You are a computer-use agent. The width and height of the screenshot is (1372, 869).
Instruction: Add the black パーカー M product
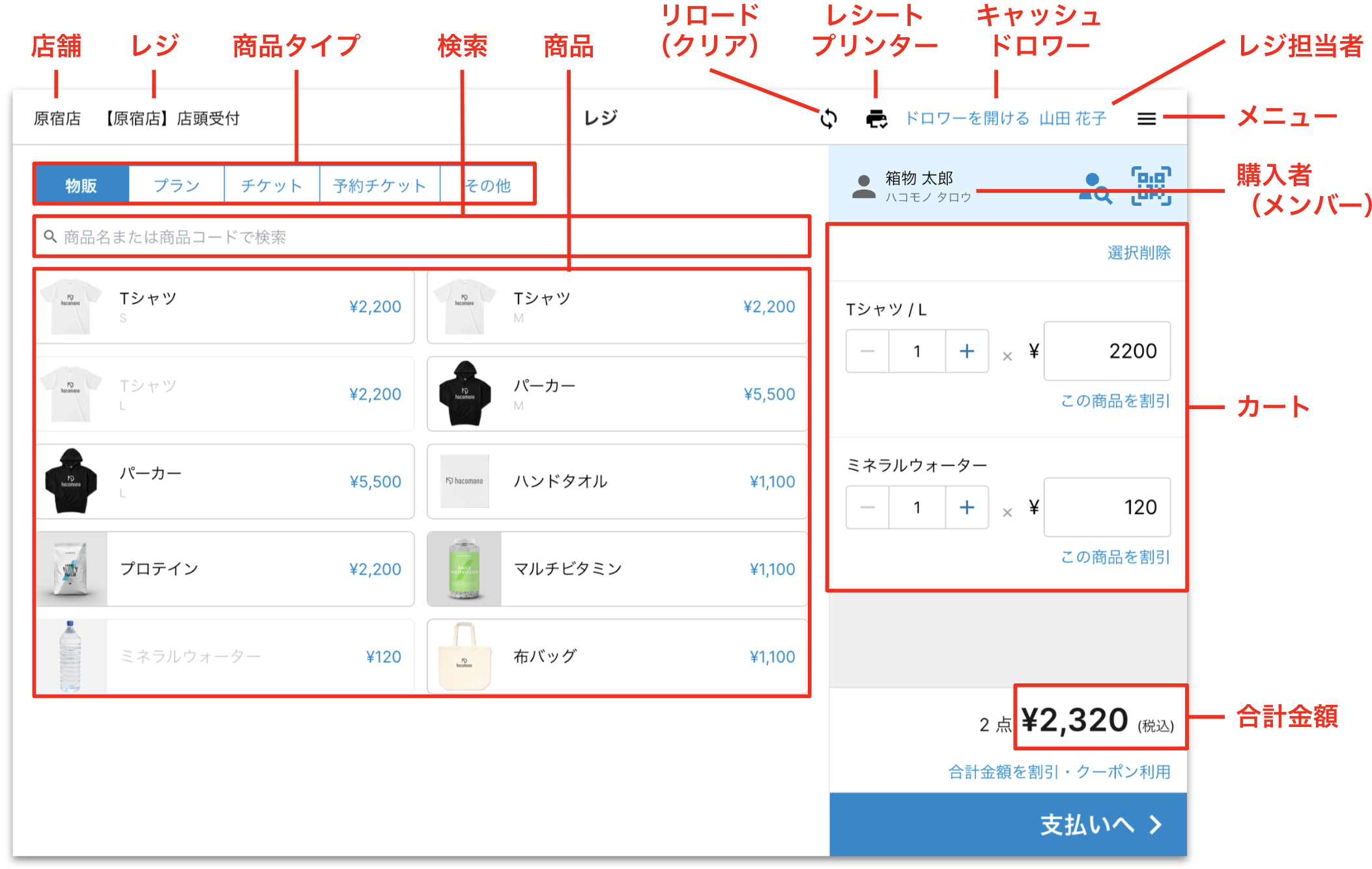tap(616, 394)
